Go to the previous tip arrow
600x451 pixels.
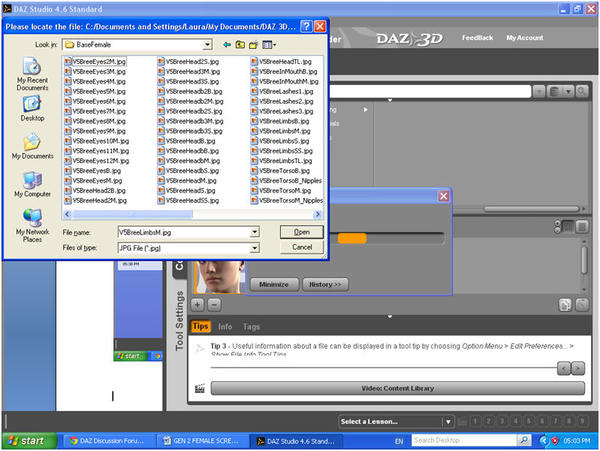pyautogui.click(x=564, y=368)
